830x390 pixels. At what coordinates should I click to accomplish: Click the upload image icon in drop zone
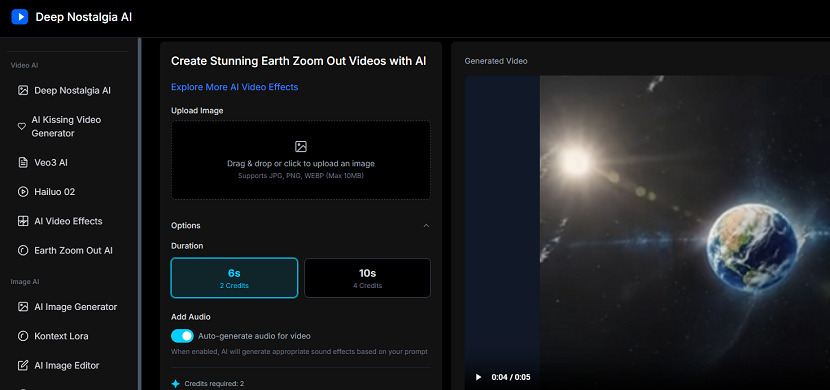click(x=301, y=147)
